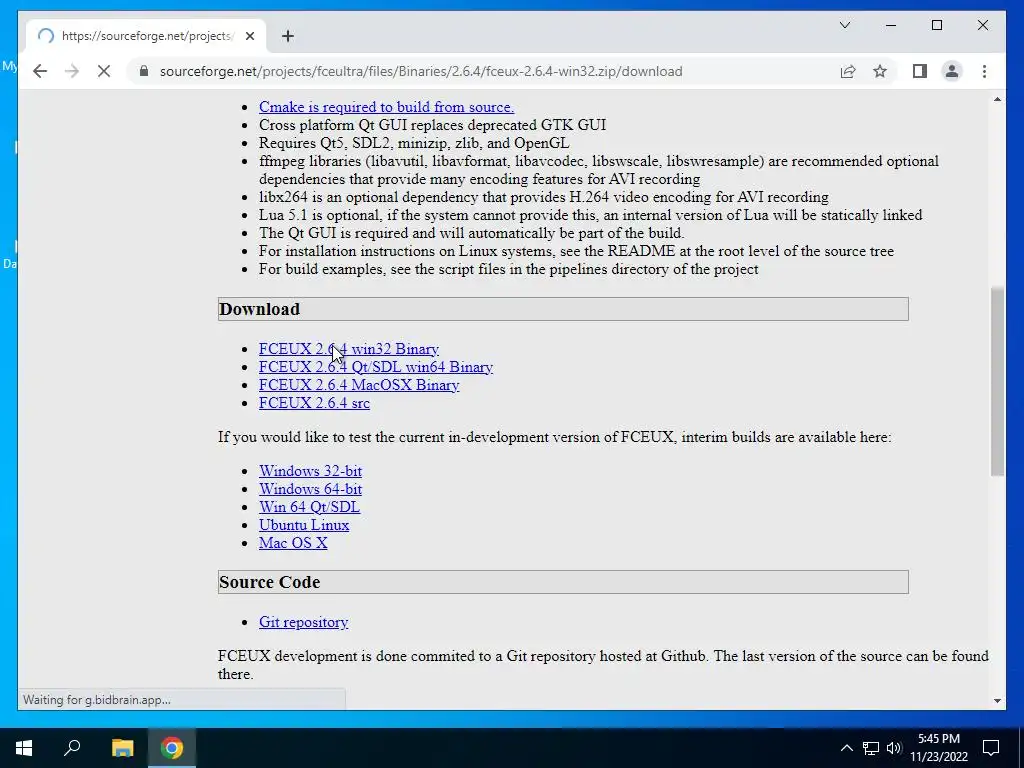The image size is (1024, 768).
Task: Open the taskbar clock and date
Action: pyautogui.click(x=939, y=748)
